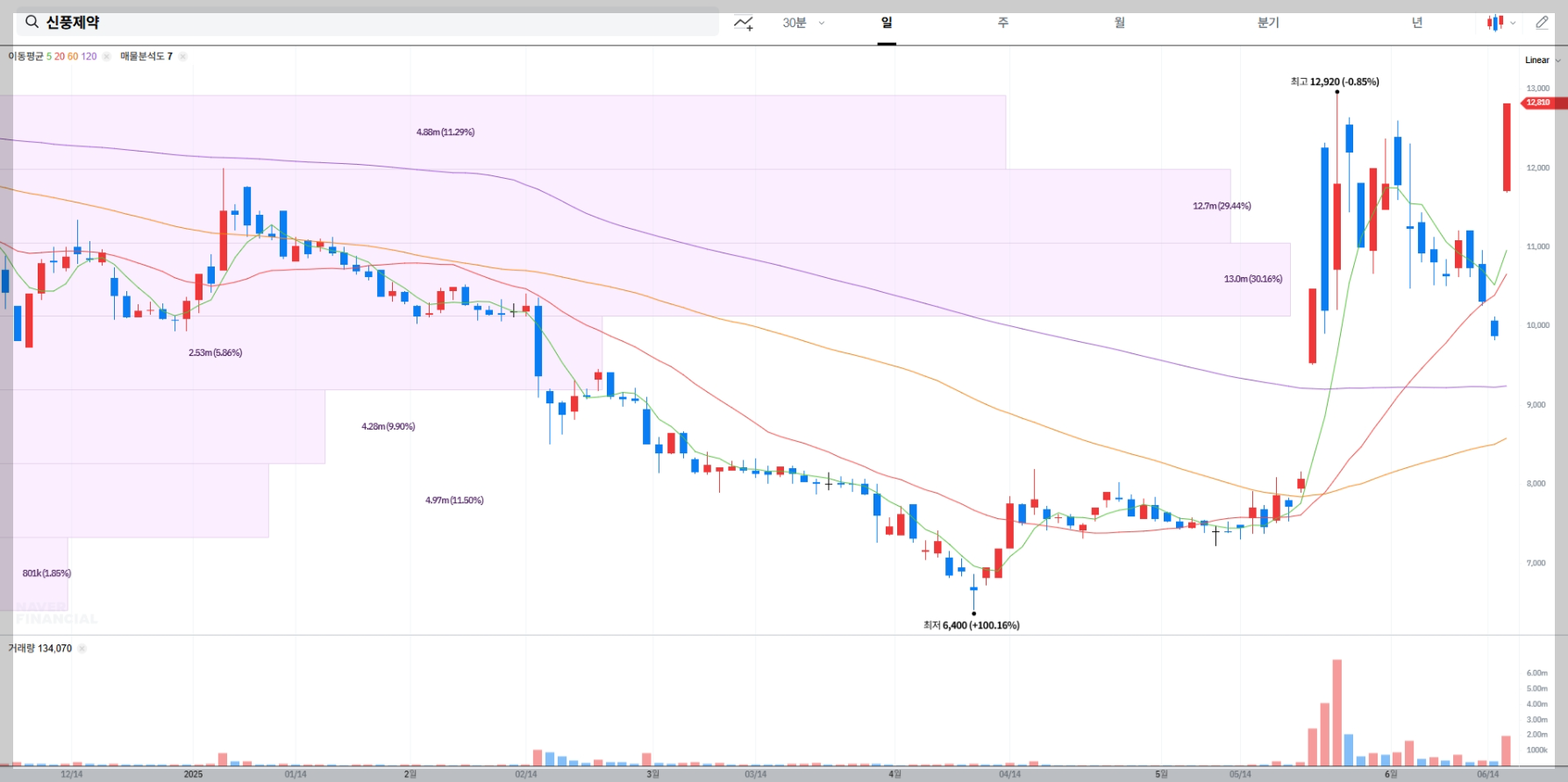The width and height of the screenshot is (1568, 782).
Task: Click the 801k (1.85%) volume profile label
Action: pos(46,573)
